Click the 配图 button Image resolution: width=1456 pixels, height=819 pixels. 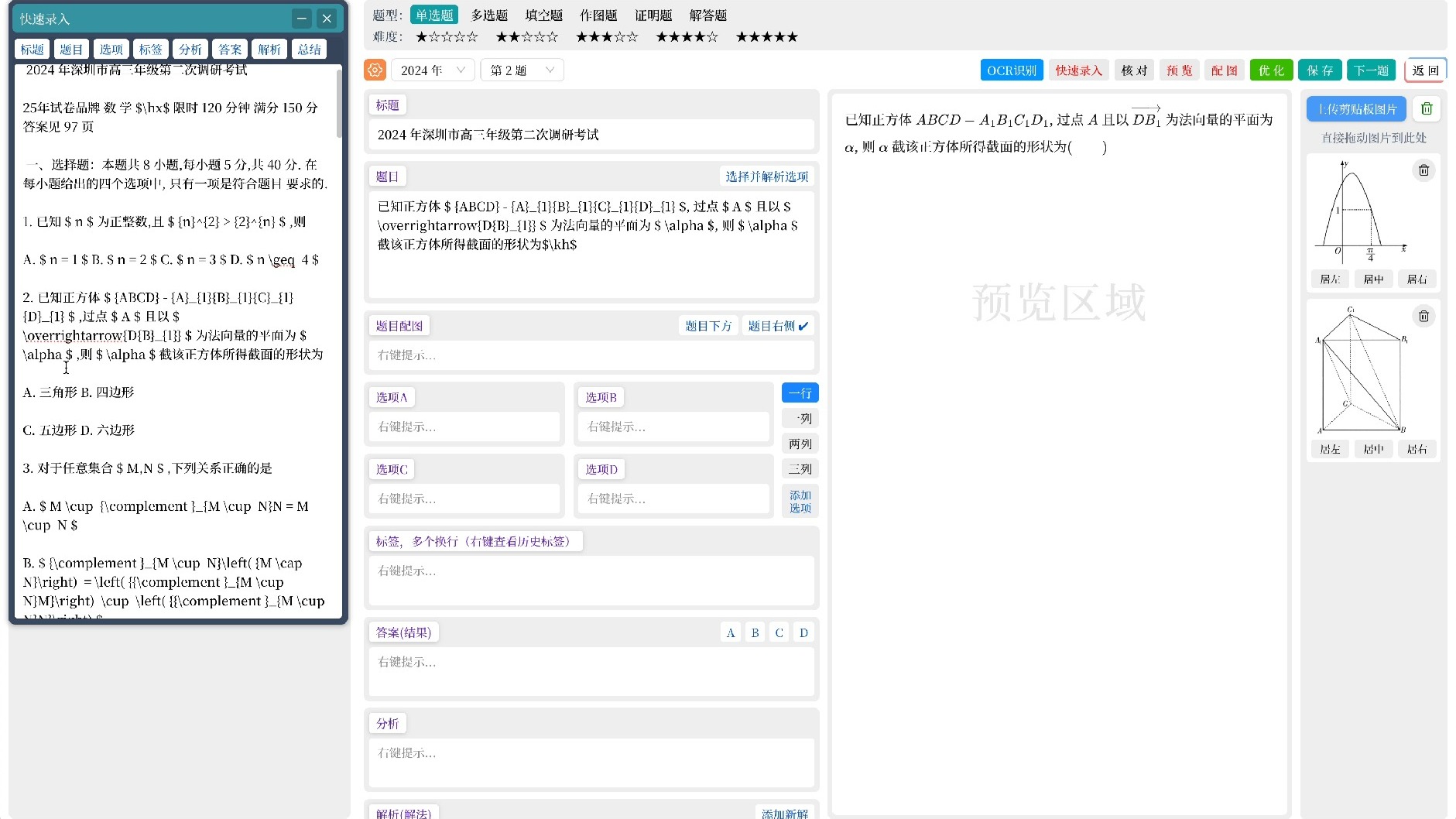coord(1225,70)
